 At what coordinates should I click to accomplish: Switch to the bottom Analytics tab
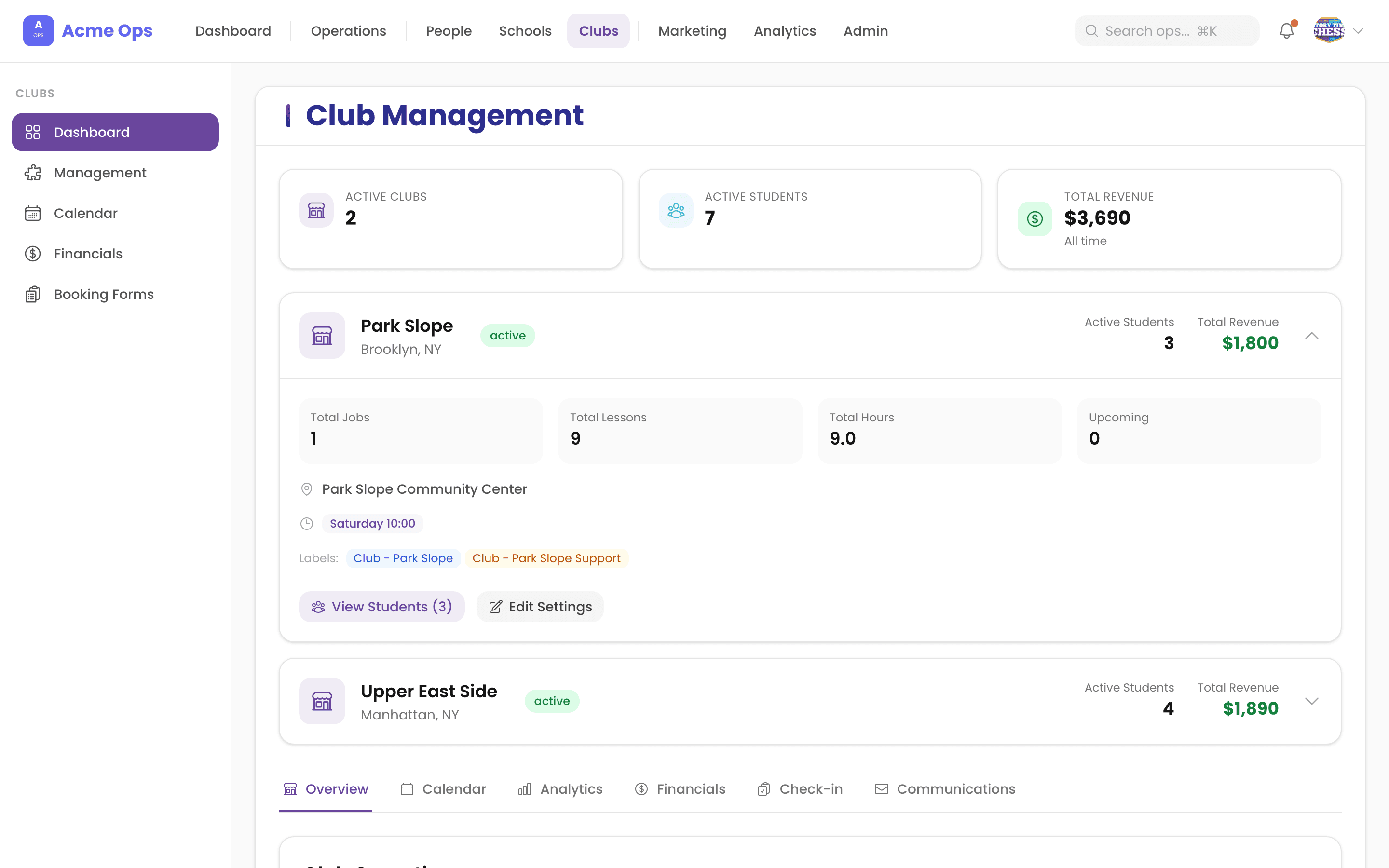560,789
